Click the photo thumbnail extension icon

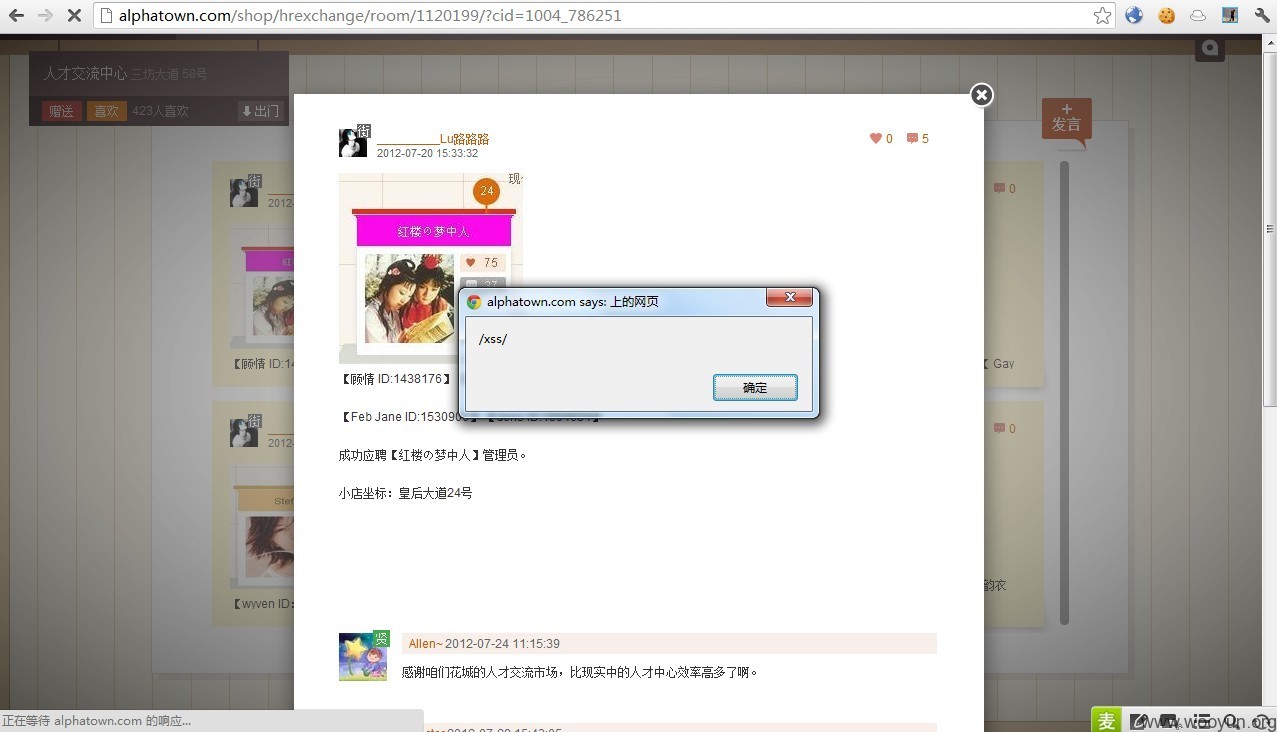pyautogui.click(x=1230, y=15)
